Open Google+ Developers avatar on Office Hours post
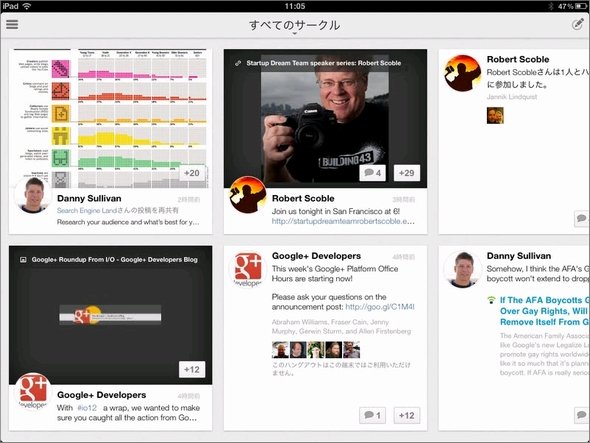This screenshot has height=443, width=590. [248, 269]
